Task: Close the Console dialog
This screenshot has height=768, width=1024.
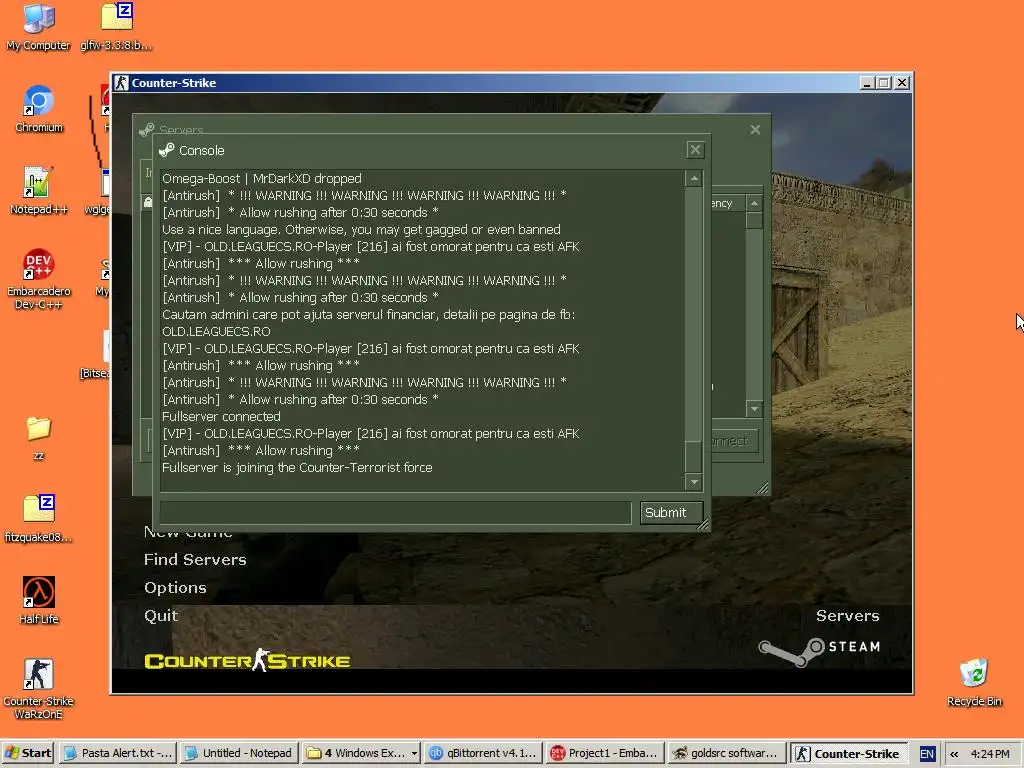Action: (x=695, y=150)
